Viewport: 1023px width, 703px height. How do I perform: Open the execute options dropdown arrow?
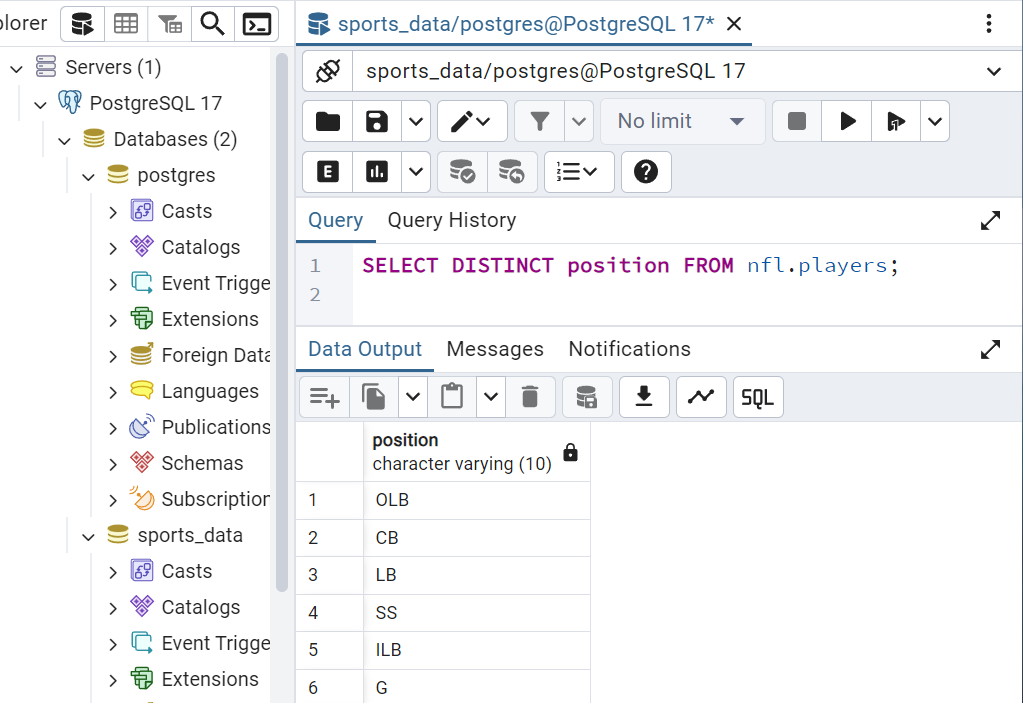pyautogui.click(x=935, y=121)
